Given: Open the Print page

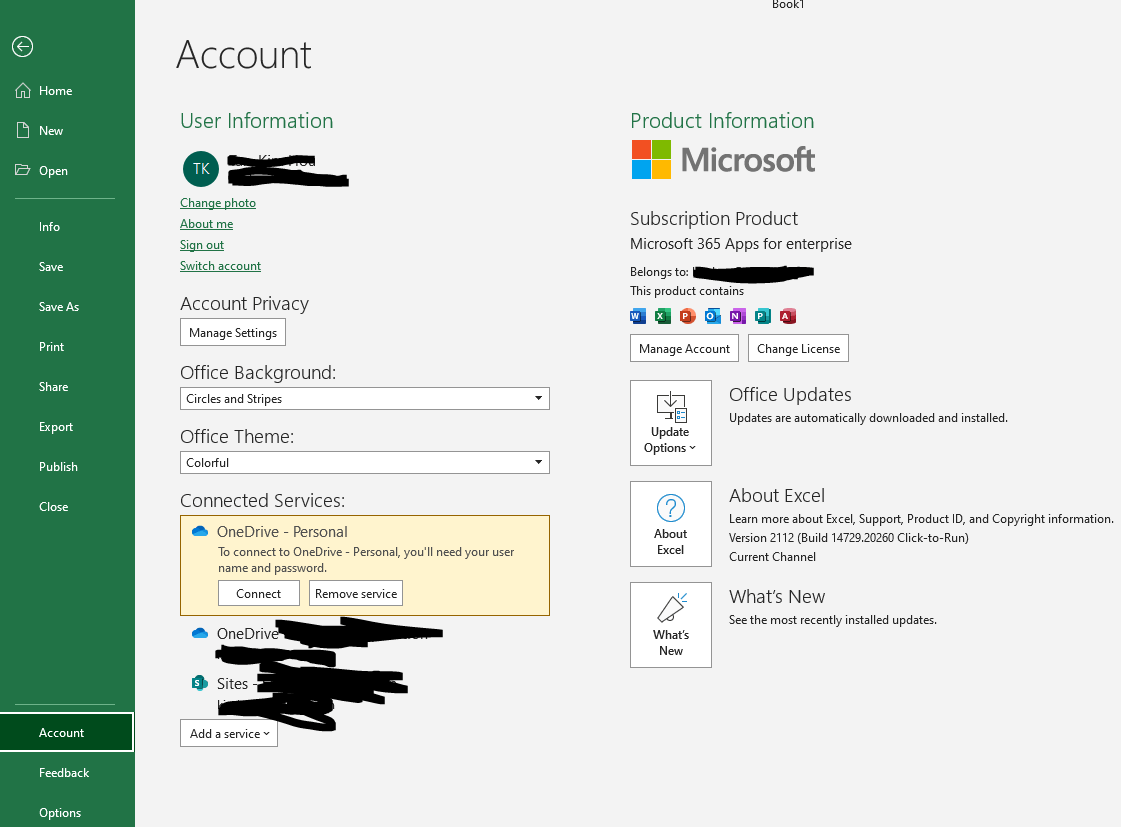Looking at the screenshot, I should coord(51,347).
